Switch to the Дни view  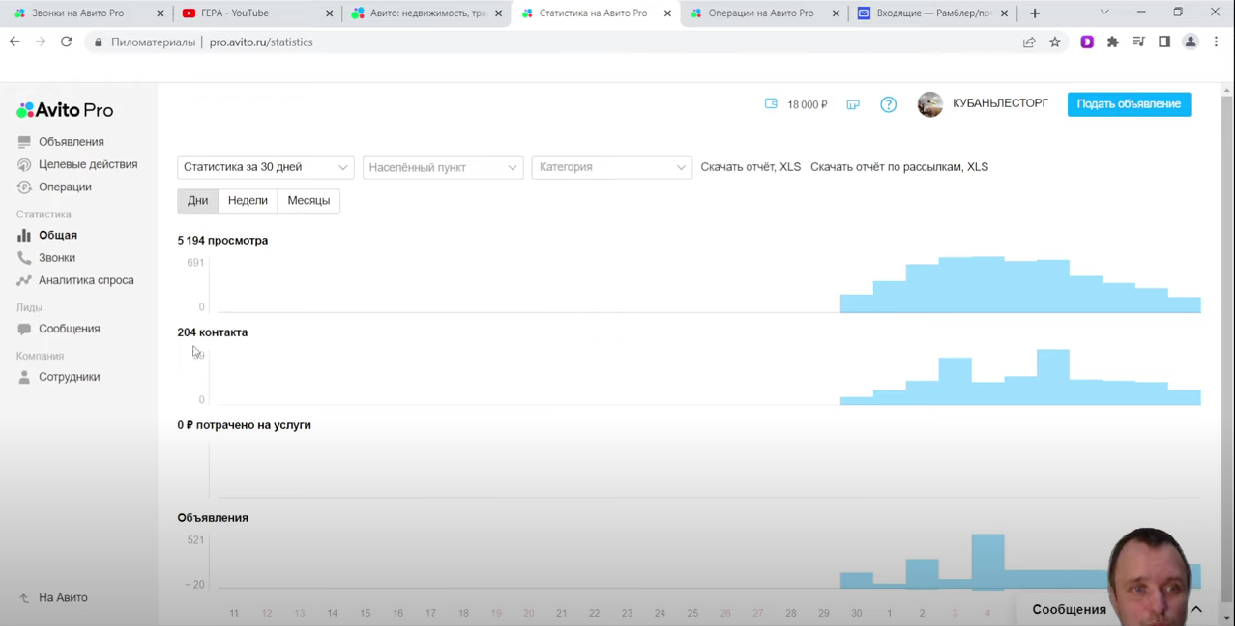coord(198,201)
